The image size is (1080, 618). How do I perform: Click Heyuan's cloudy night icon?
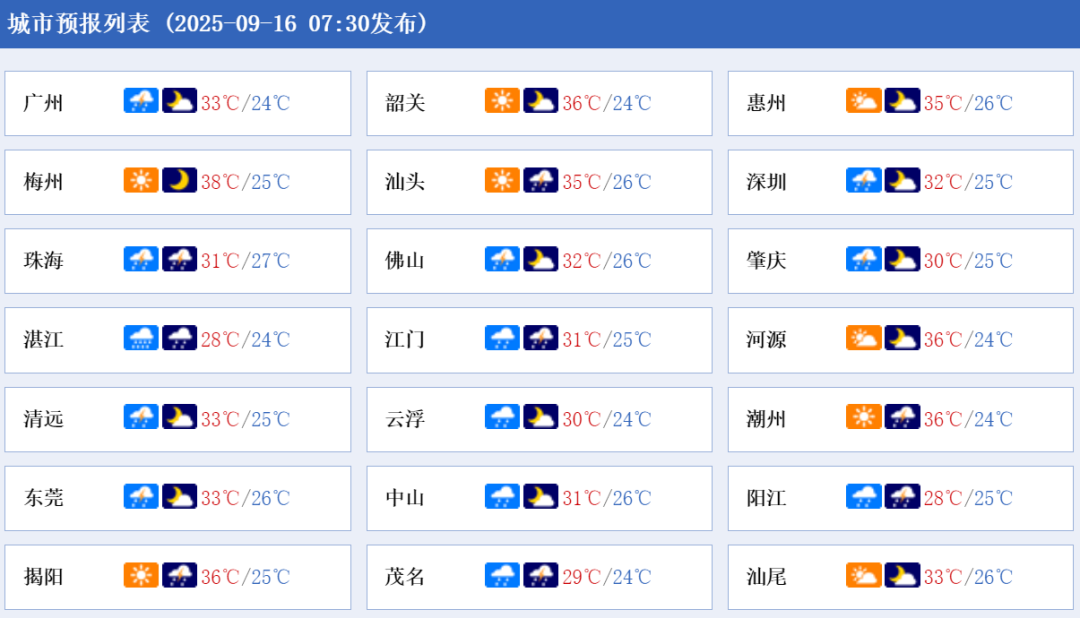pos(902,338)
